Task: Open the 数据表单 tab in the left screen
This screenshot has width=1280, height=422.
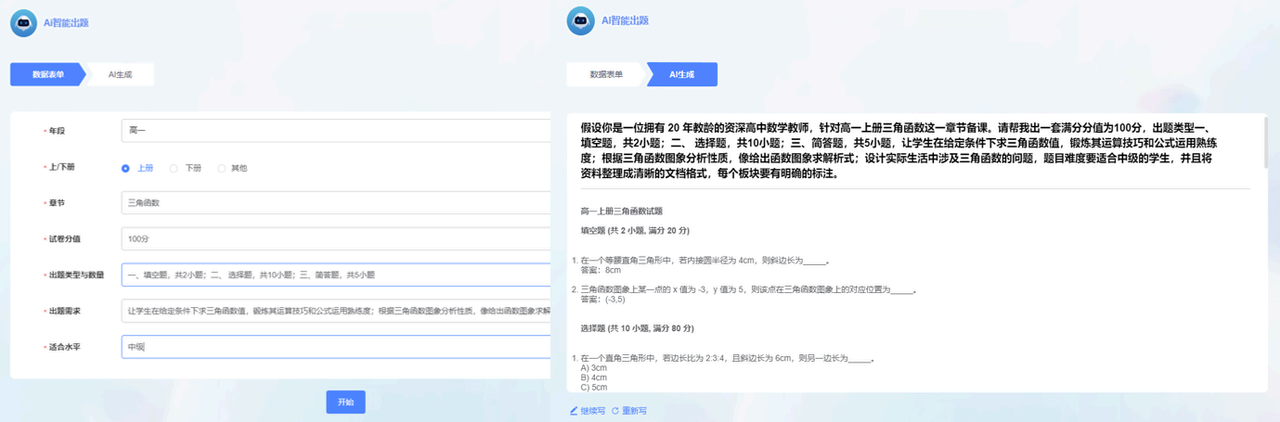Action: point(48,75)
